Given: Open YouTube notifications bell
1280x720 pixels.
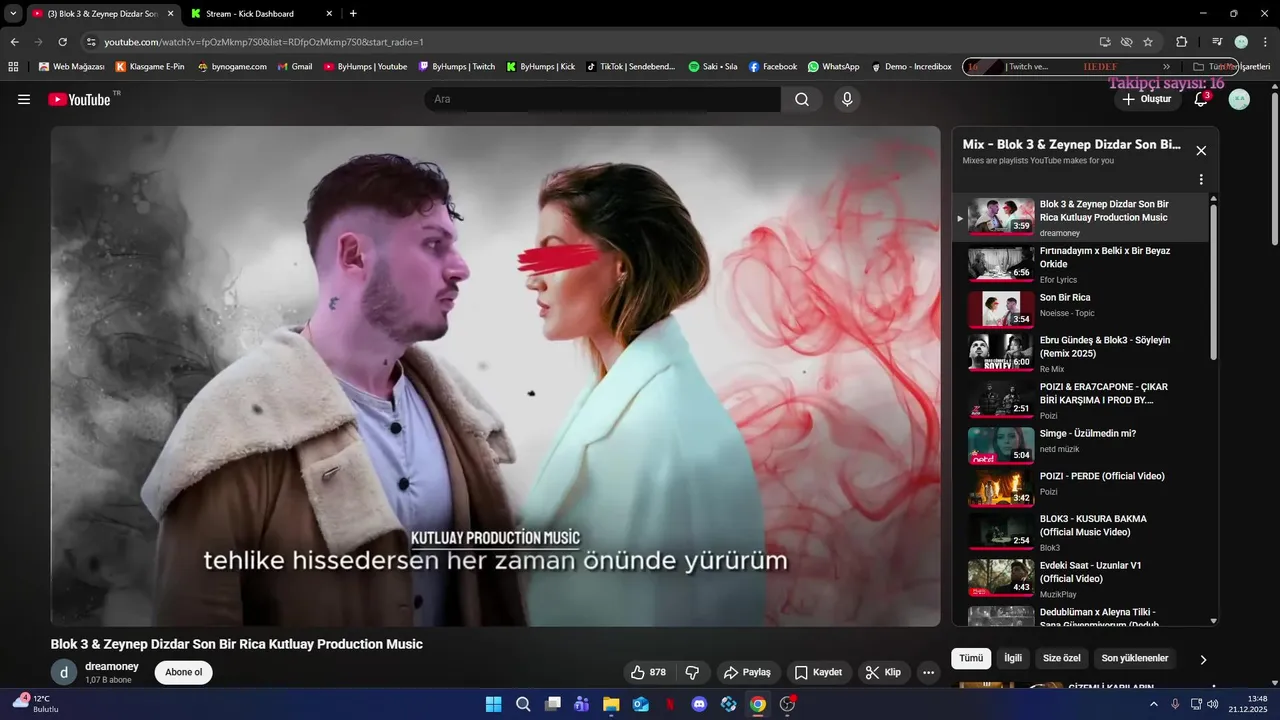Looking at the screenshot, I should point(1202,99).
